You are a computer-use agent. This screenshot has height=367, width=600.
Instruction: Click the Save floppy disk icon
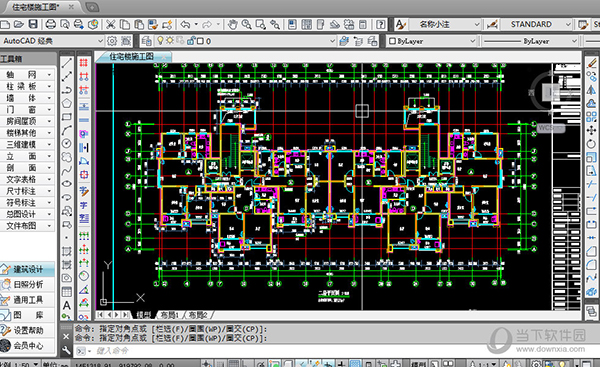(33, 24)
